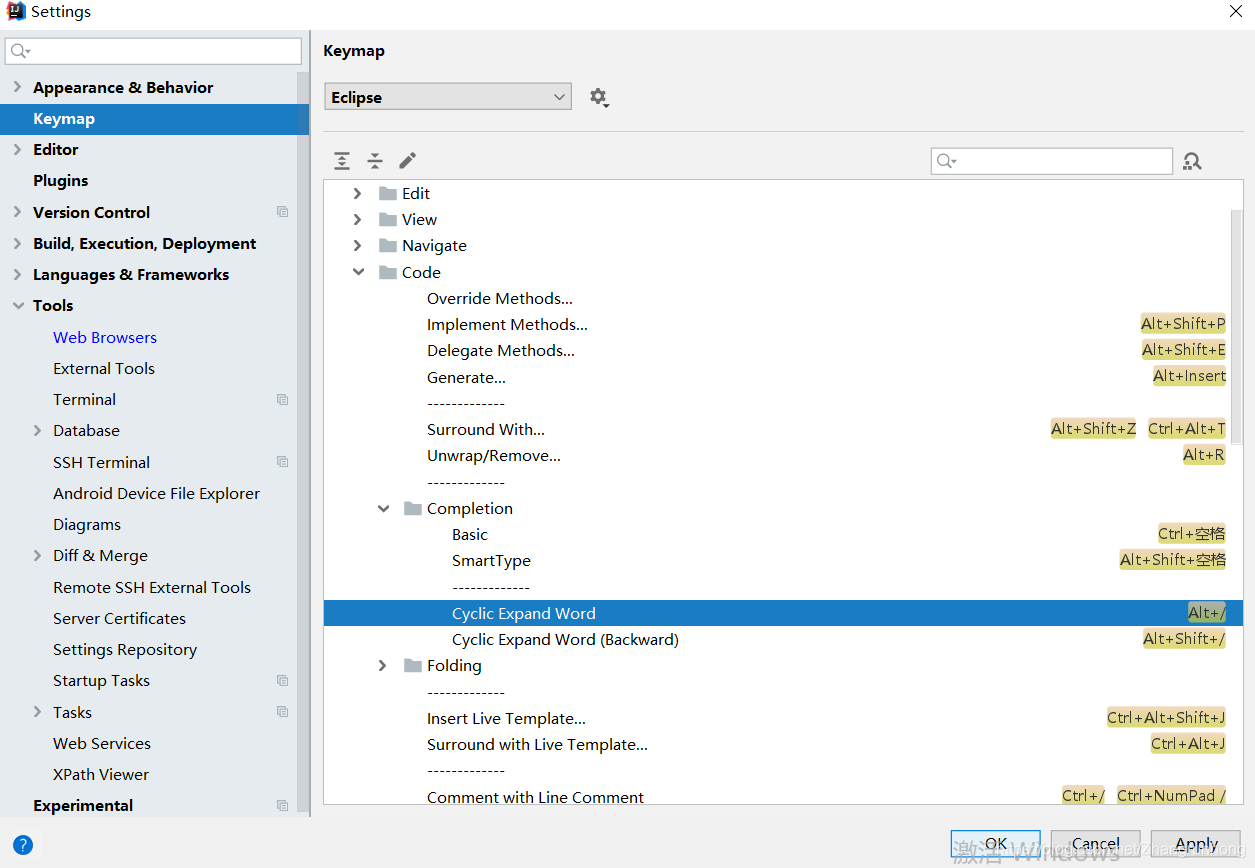Select Comment with Line Comment action
Screen dimensions: 1255x868
(x=535, y=797)
